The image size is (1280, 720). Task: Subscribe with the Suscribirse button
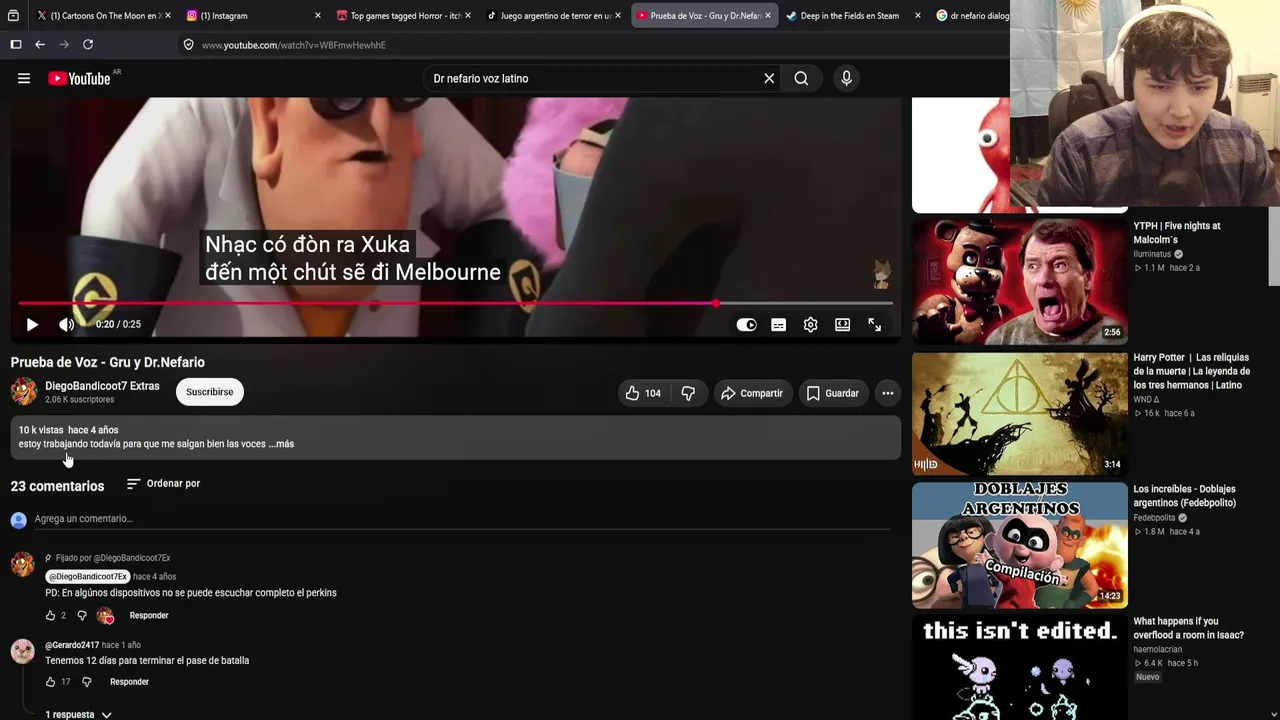210,392
